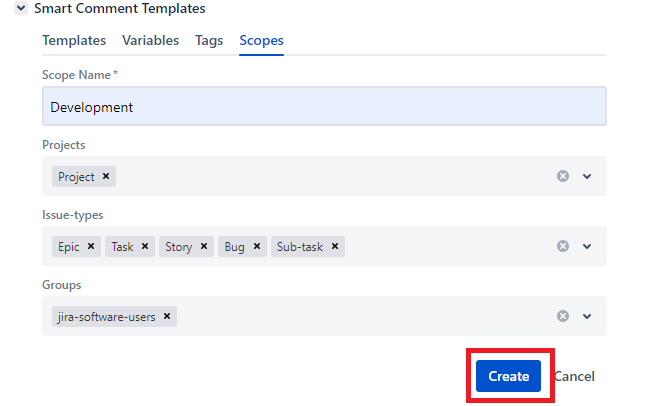Remove the Story issue-type tag
Screen dimensions: 653x406
(204, 247)
